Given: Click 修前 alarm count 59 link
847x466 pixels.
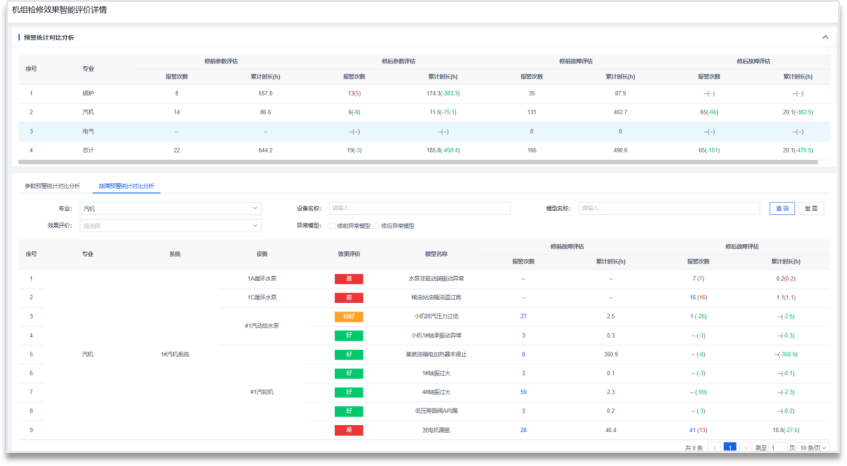Looking at the screenshot, I should pos(523,391).
